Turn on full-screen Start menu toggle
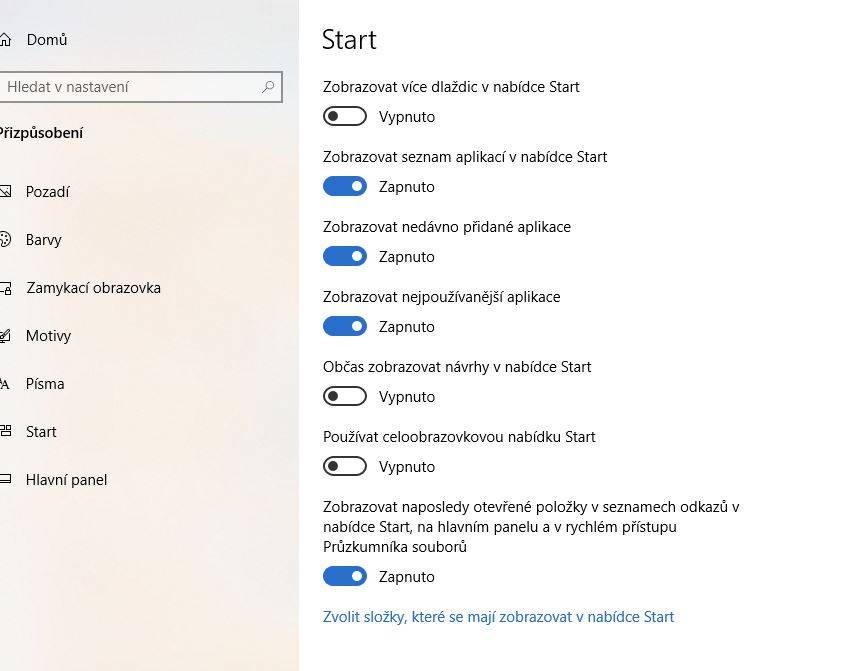 point(345,466)
